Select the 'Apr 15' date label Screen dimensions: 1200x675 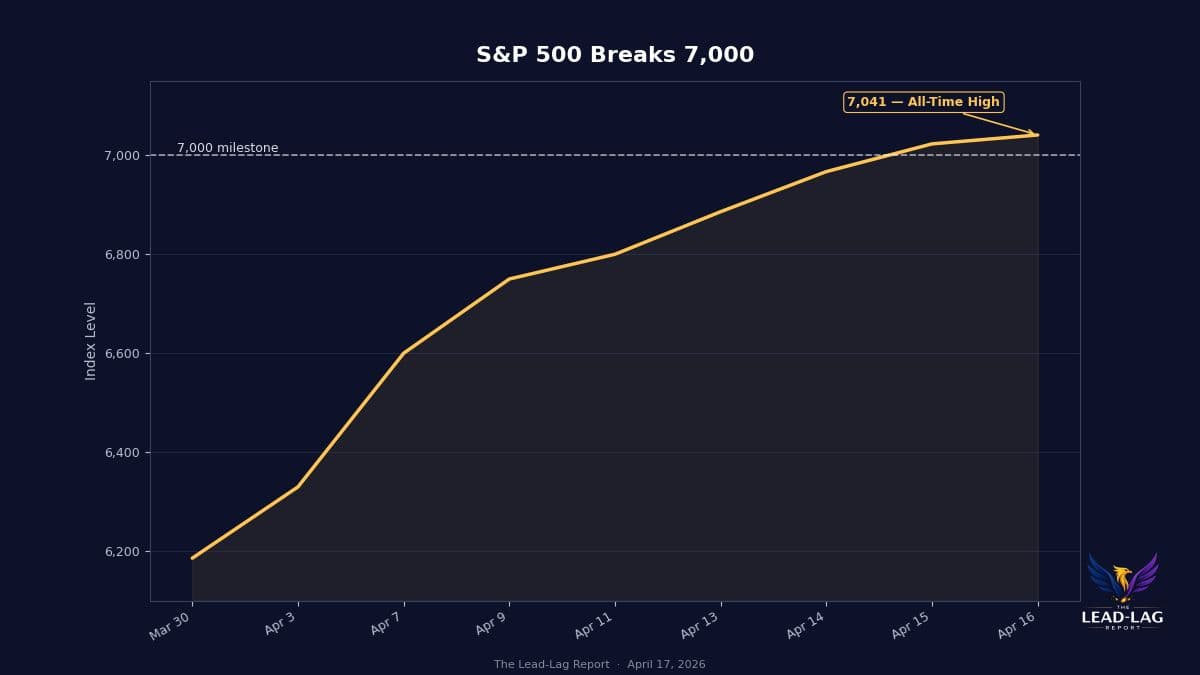(912, 625)
